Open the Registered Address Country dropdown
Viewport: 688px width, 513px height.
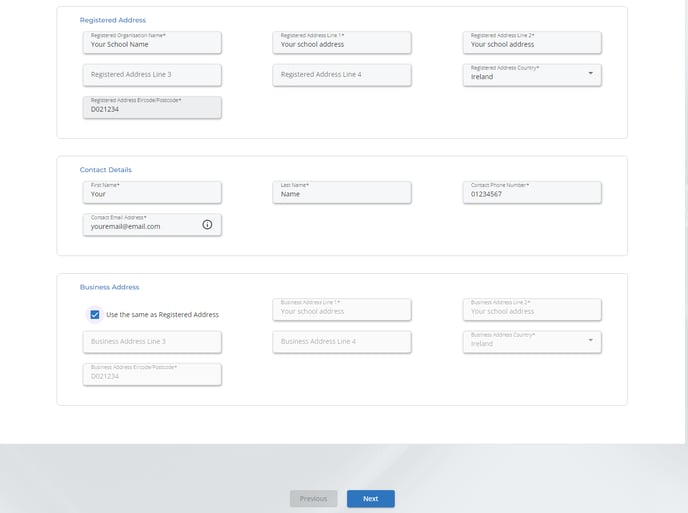pos(532,75)
